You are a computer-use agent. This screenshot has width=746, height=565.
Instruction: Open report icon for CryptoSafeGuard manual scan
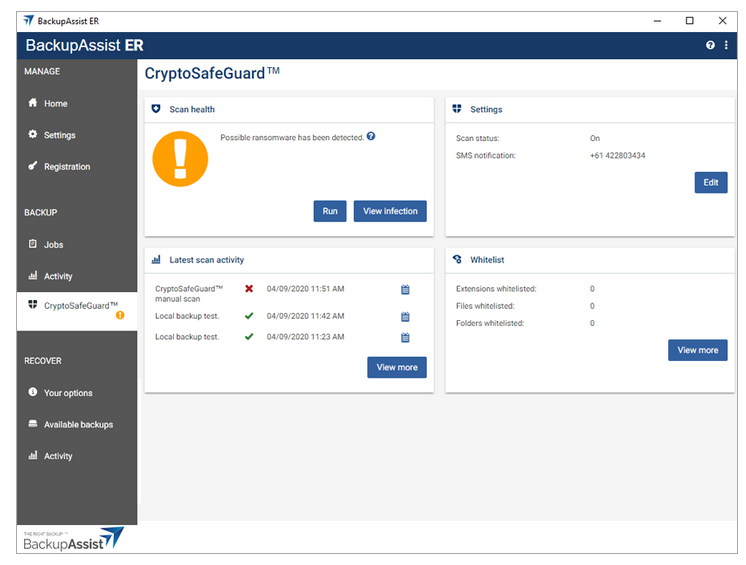[405, 290]
